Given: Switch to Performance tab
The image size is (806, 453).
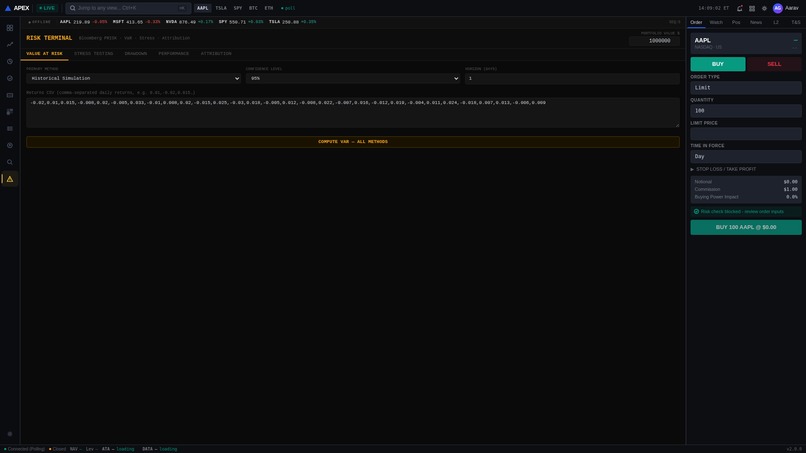Looking at the screenshot, I should pos(173,53).
